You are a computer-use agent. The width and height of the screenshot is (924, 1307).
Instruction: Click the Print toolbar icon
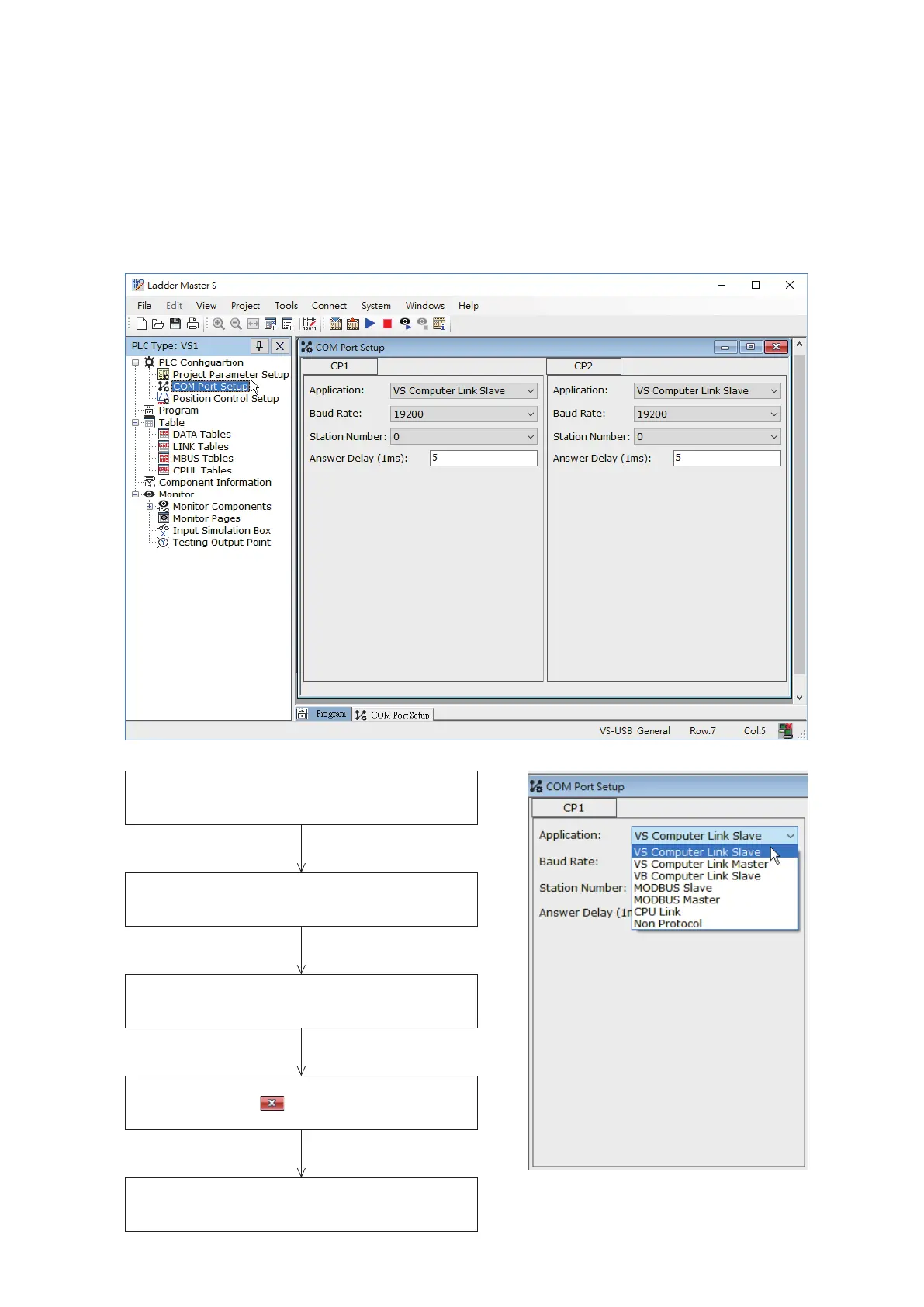tap(192, 324)
